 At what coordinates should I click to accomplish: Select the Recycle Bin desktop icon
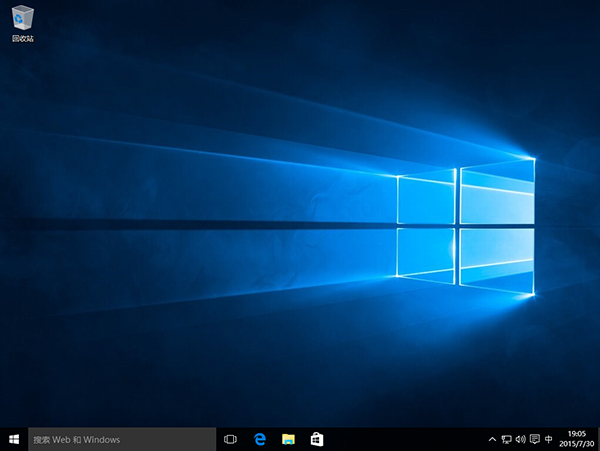pyautogui.click(x=21, y=18)
